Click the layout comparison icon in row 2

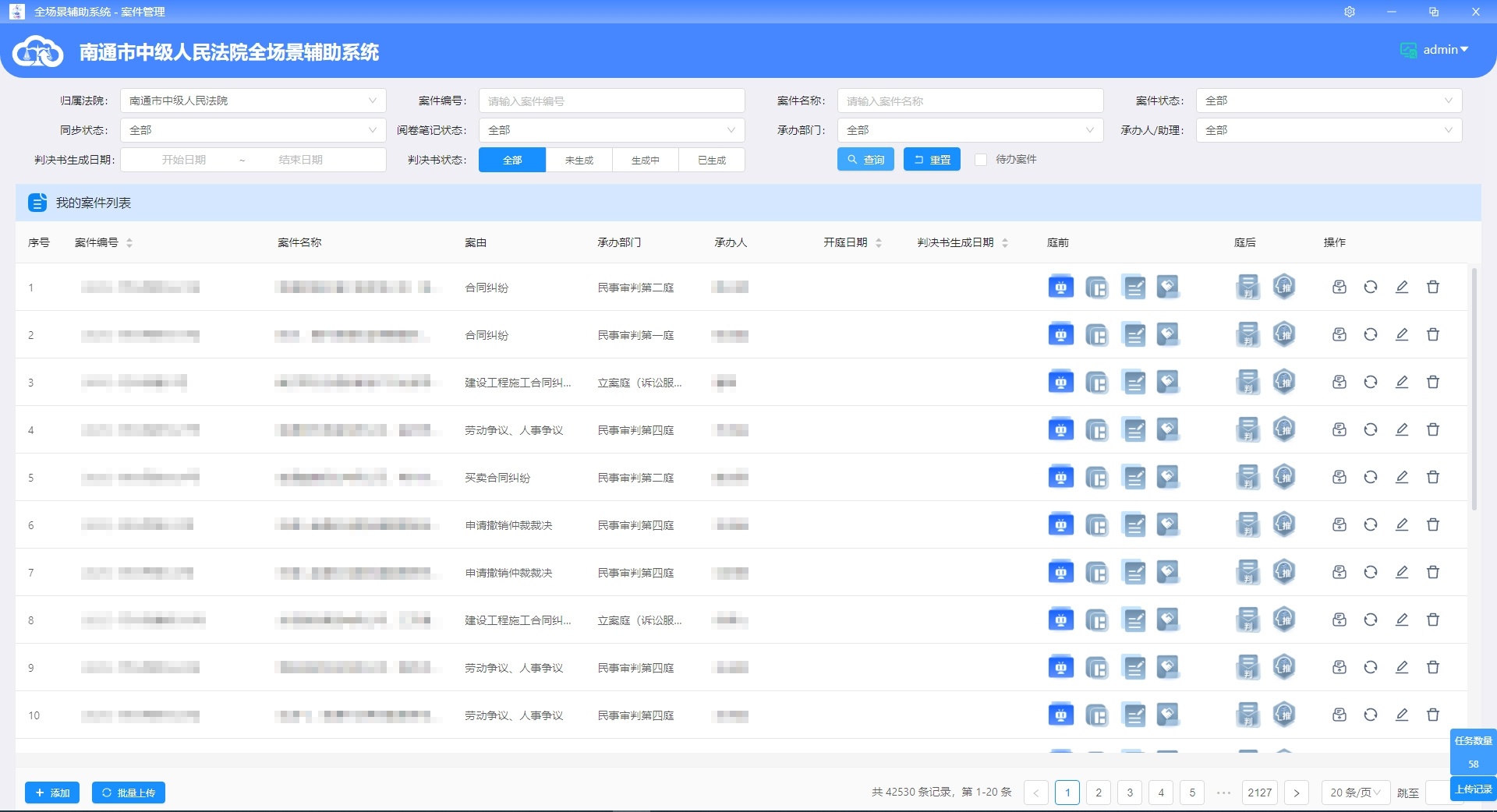point(1098,334)
